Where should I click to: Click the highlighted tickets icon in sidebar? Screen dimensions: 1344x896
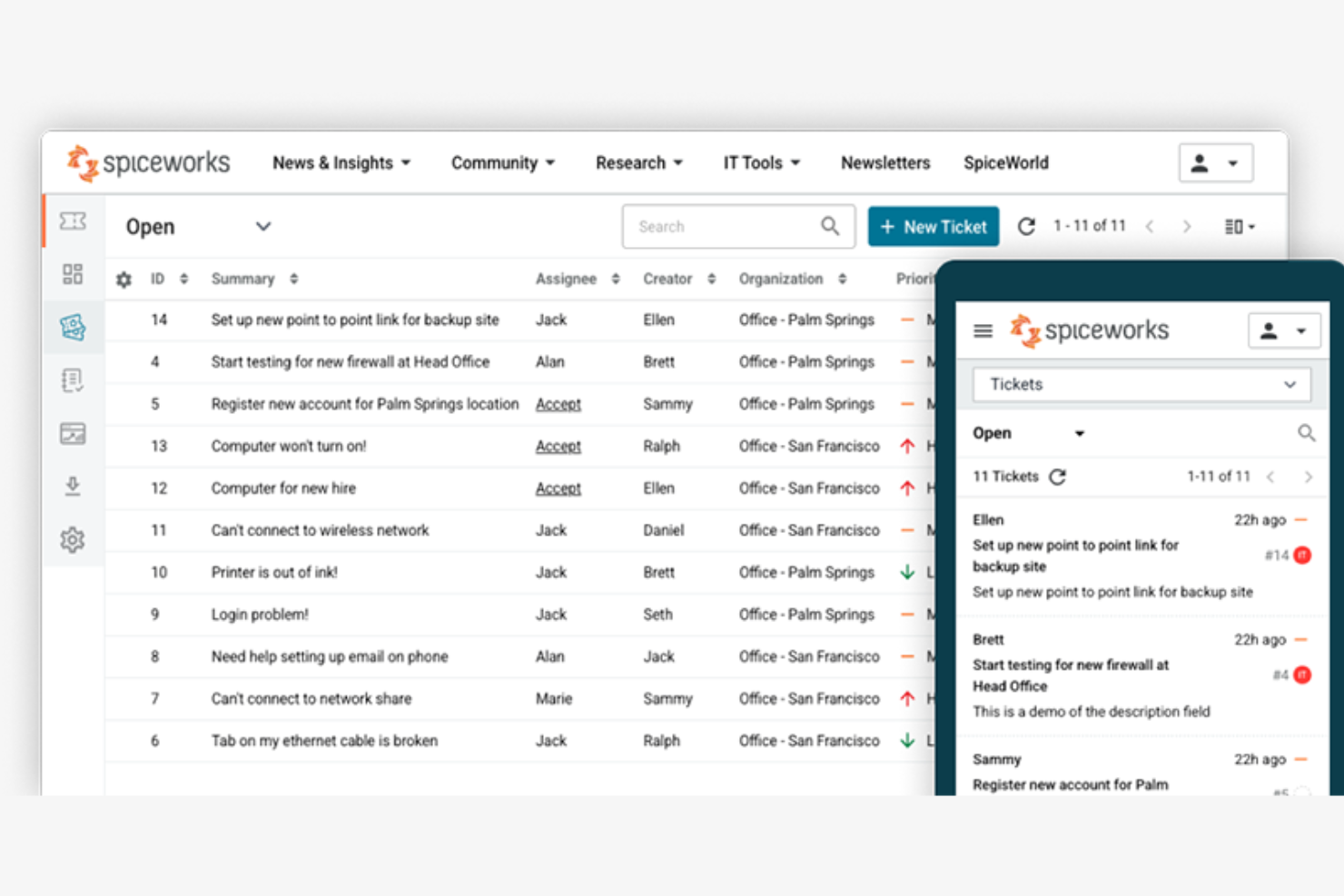tap(73, 327)
